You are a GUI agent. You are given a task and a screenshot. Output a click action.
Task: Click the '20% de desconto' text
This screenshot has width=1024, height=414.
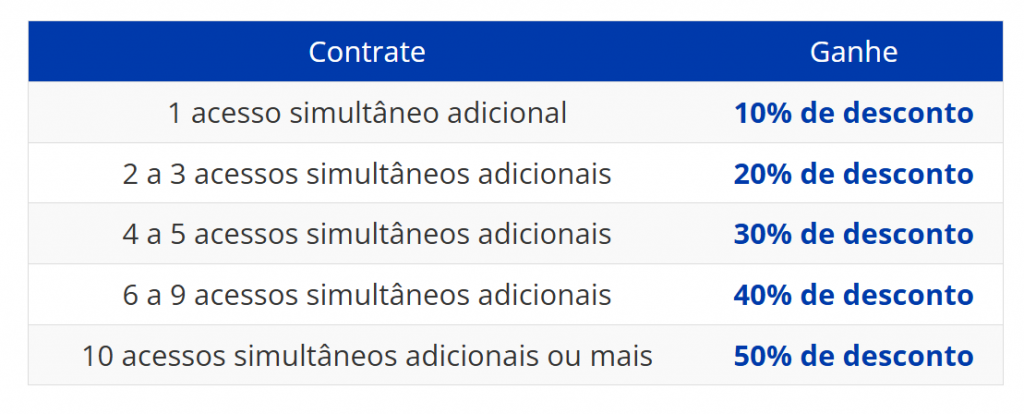853,174
